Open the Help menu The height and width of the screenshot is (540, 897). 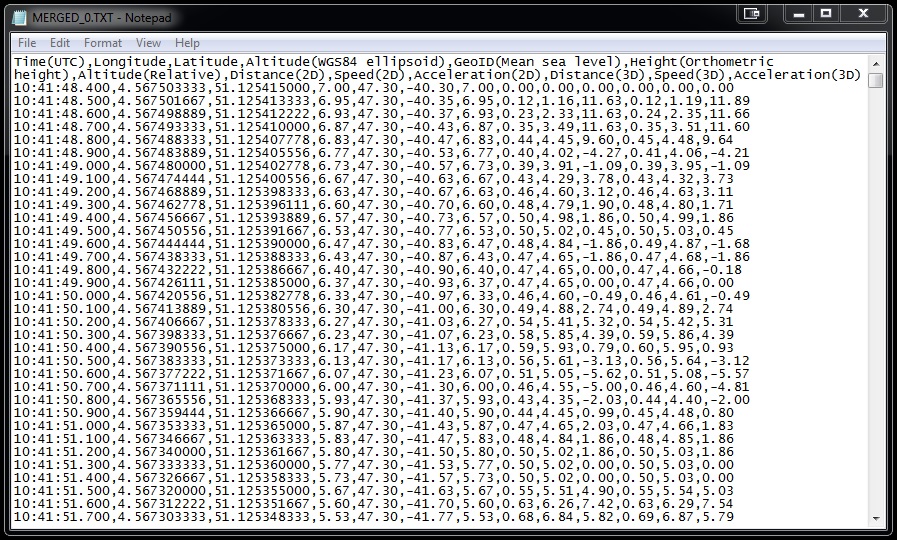click(187, 43)
